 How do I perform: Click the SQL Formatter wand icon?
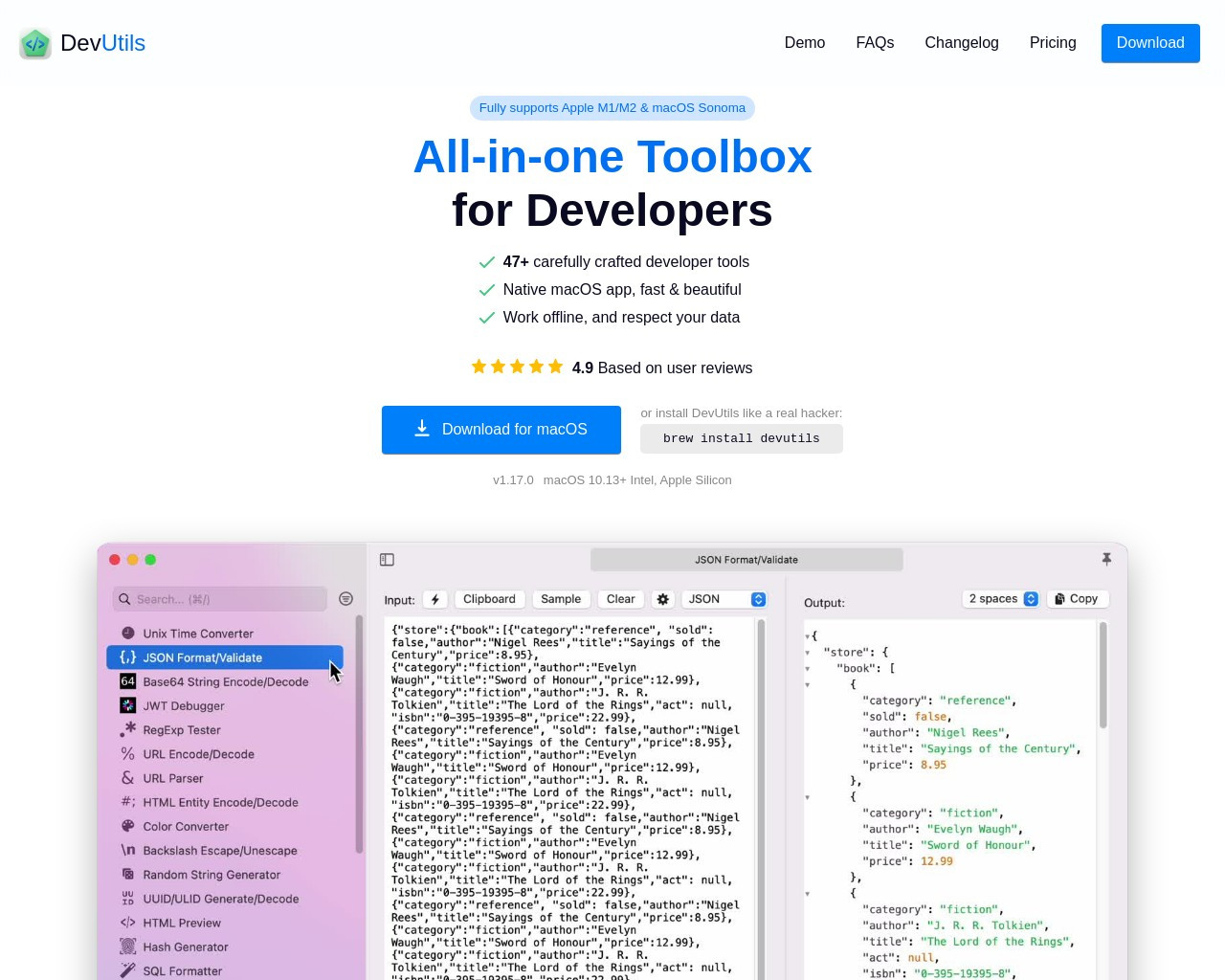(x=128, y=970)
